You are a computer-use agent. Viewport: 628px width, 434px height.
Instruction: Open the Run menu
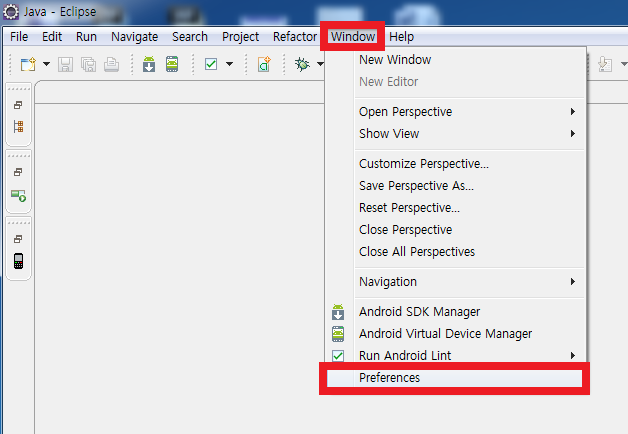(x=87, y=37)
